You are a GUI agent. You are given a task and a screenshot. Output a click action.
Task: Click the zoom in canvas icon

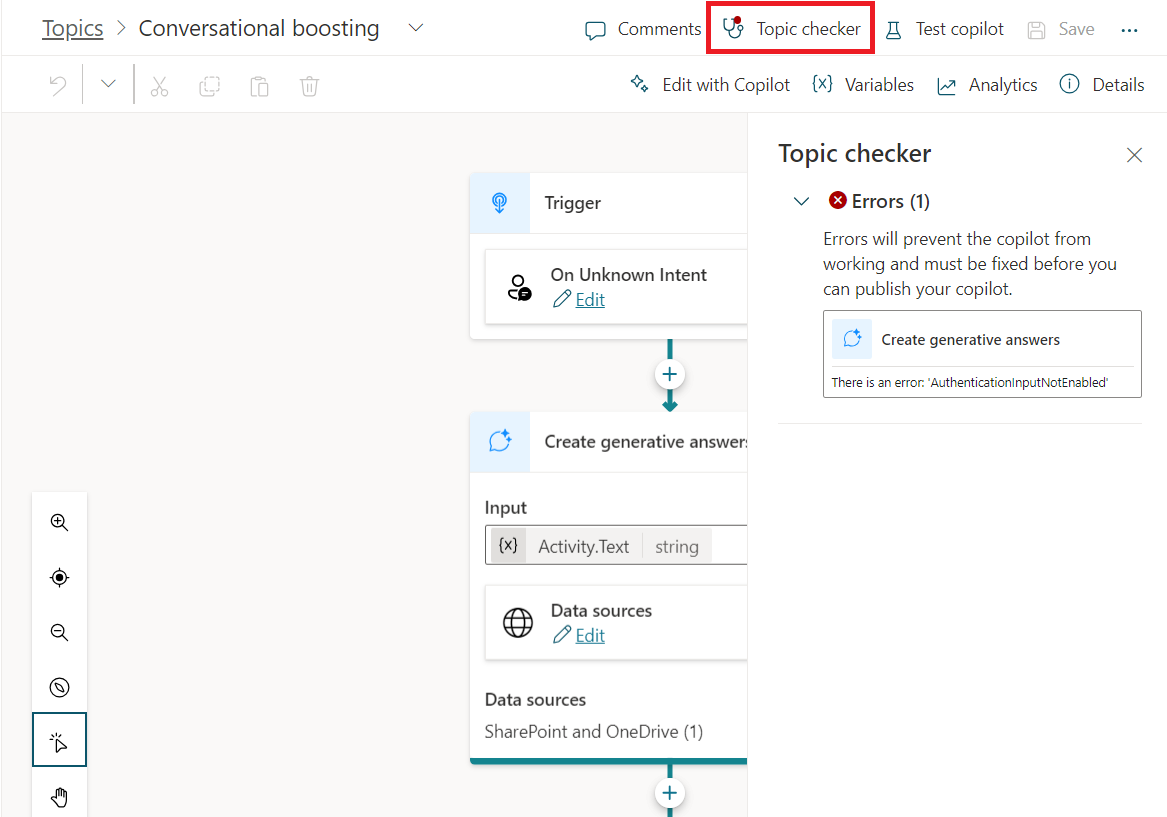pos(59,522)
